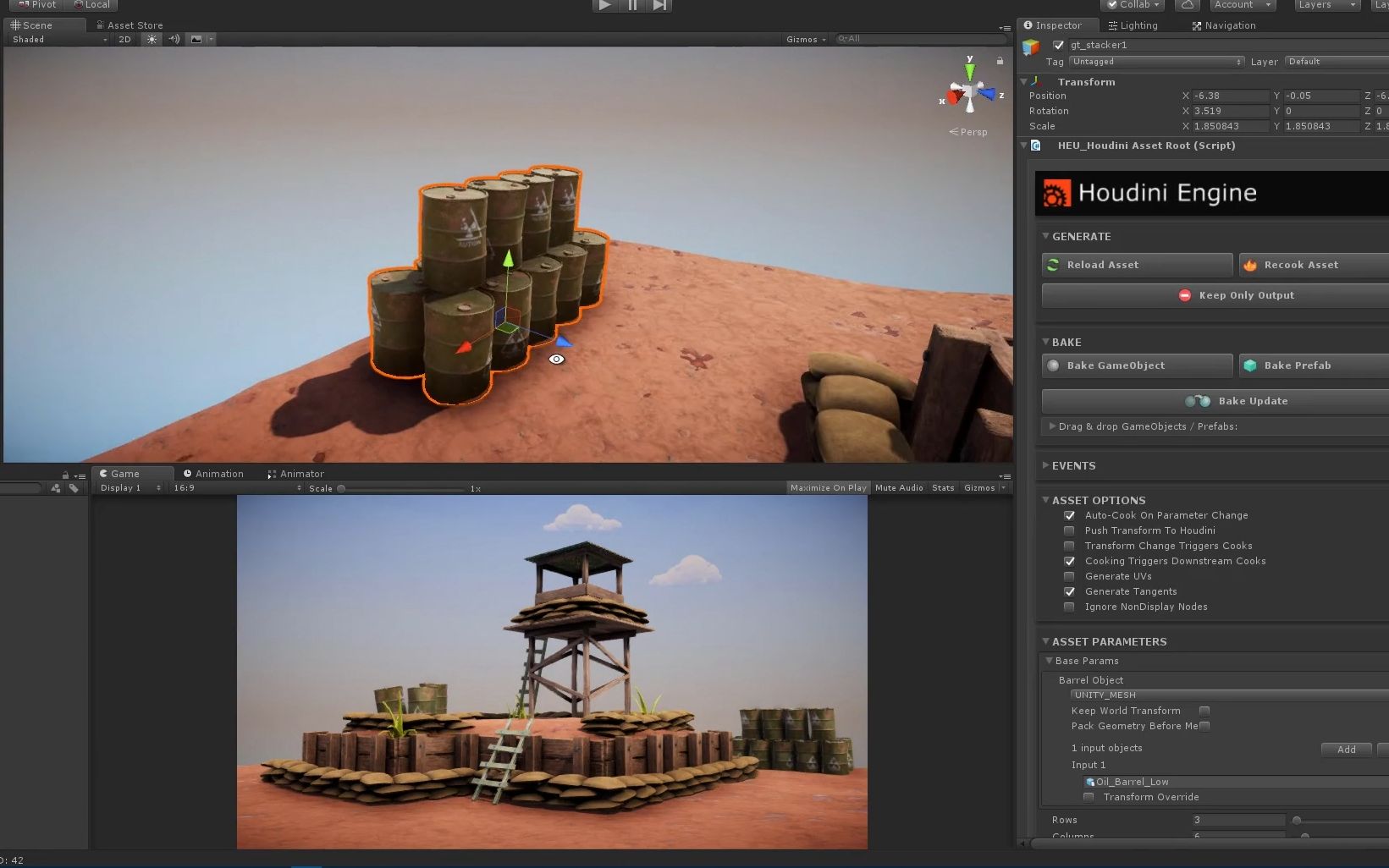Disable Auto-Cook On Parameter Change

(1069, 515)
